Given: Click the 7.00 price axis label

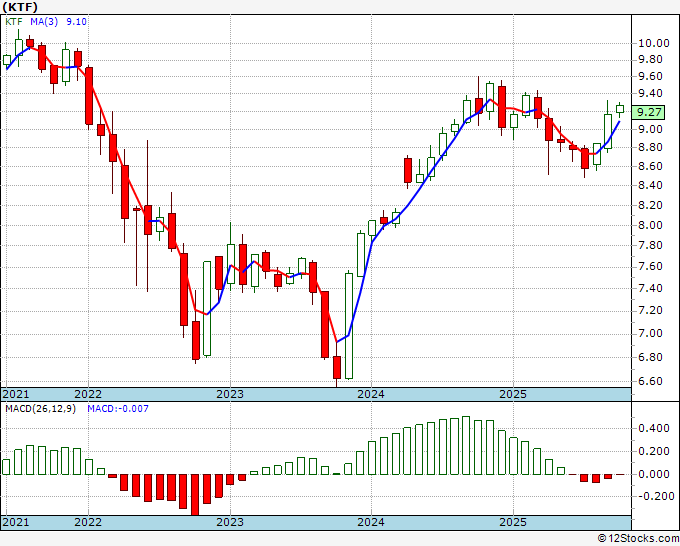Looking at the screenshot, I should click(x=650, y=333).
